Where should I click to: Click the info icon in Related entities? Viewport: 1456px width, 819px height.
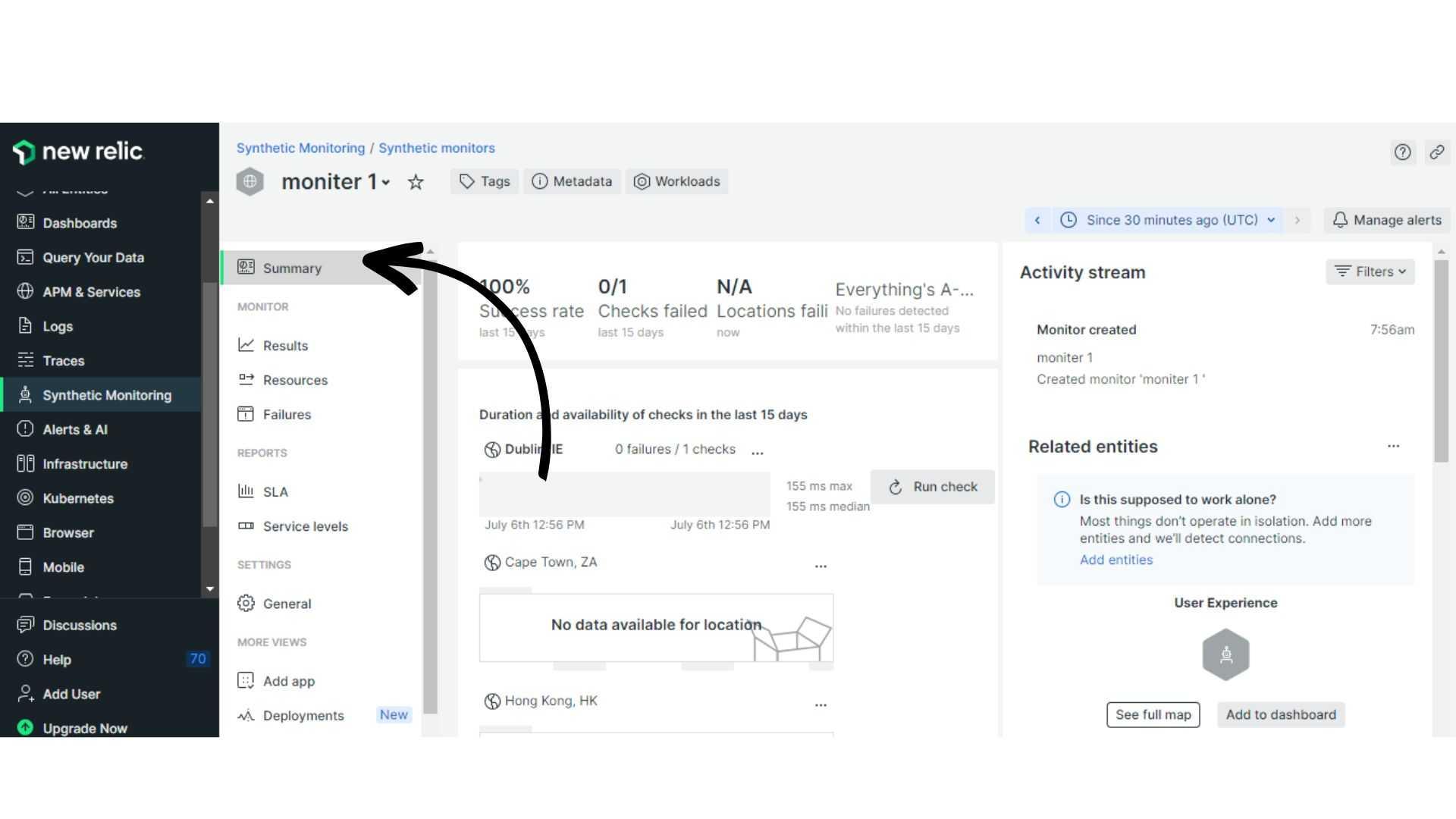[1062, 500]
